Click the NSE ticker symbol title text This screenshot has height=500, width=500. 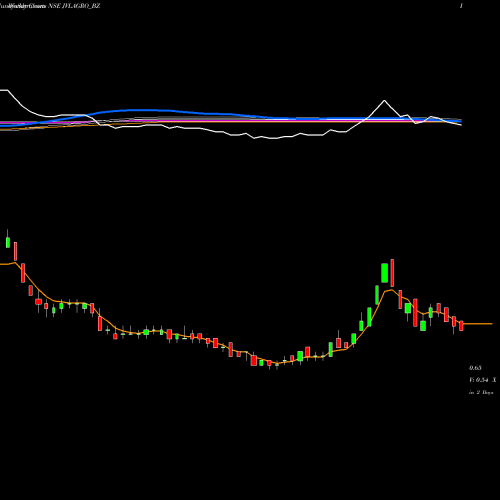(74, 6)
